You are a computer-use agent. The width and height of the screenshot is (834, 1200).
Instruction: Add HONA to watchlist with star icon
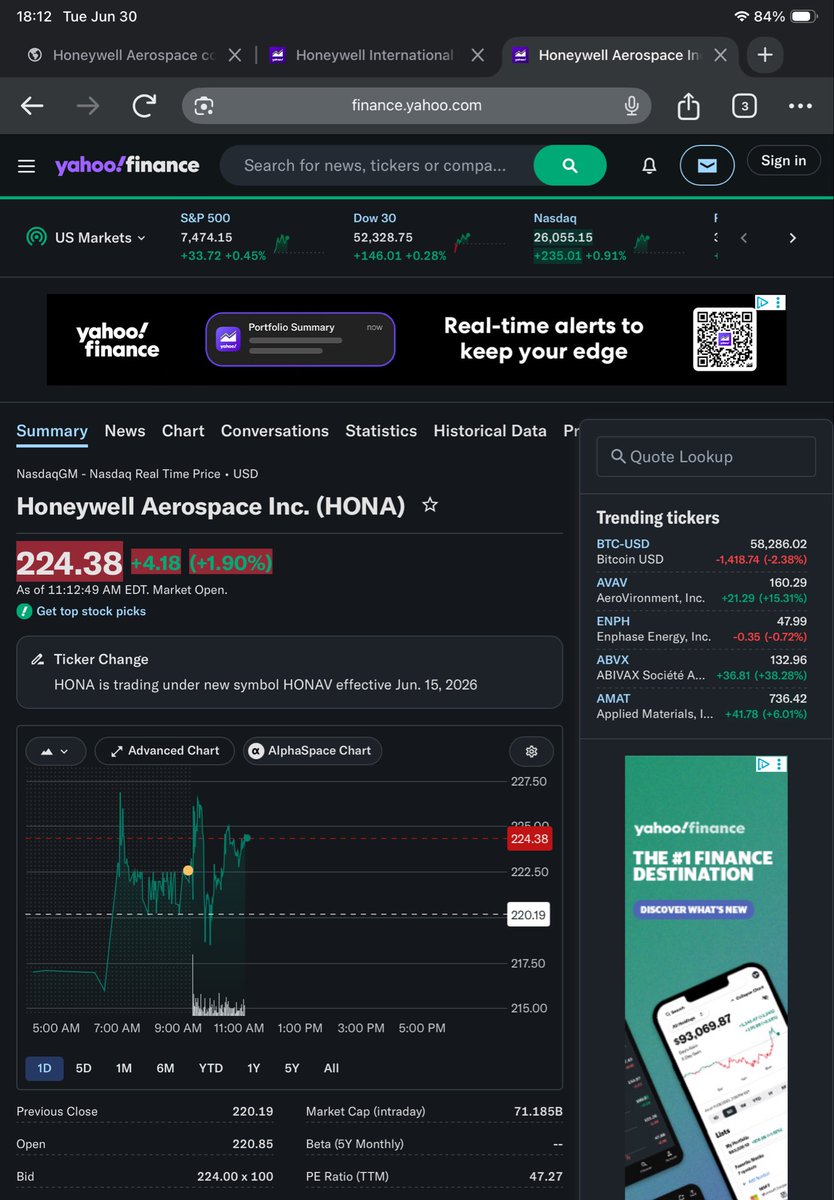tap(430, 505)
